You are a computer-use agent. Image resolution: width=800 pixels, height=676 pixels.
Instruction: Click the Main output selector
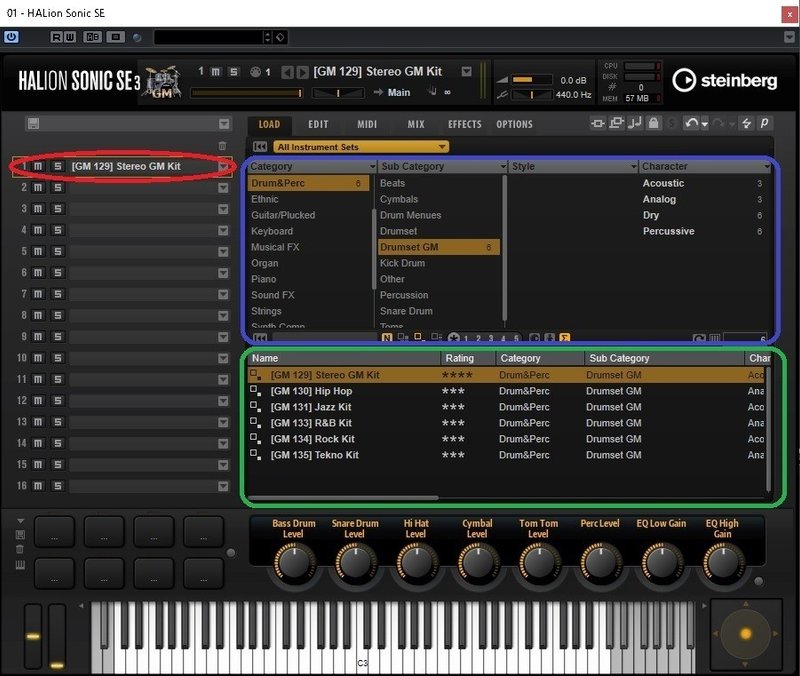click(398, 92)
